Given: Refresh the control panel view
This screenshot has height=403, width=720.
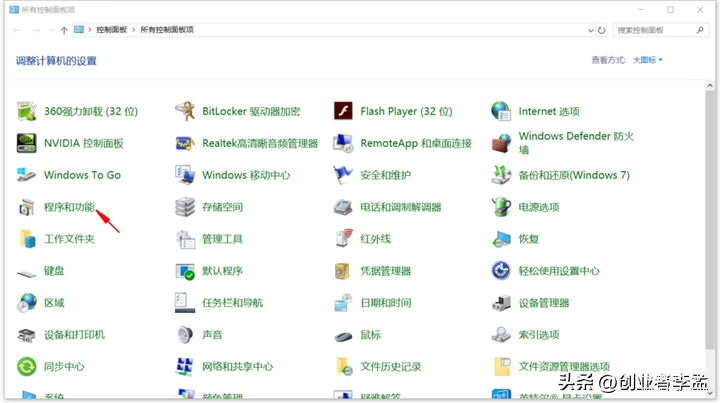Looking at the screenshot, I should pyautogui.click(x=602, y=30).
